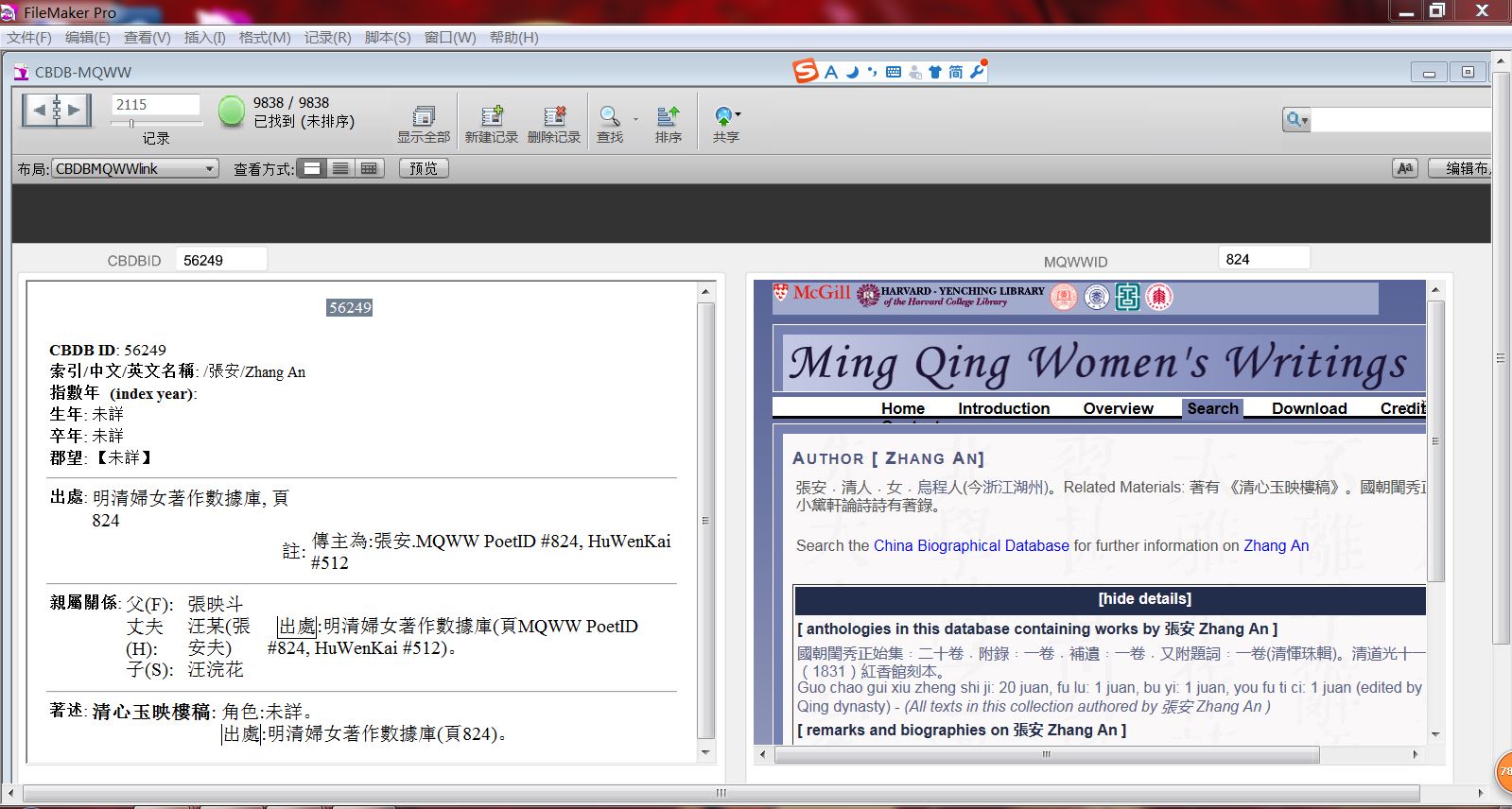Click the Sogou input method S logo
The image size is (1512, 809).
[806, 71]
